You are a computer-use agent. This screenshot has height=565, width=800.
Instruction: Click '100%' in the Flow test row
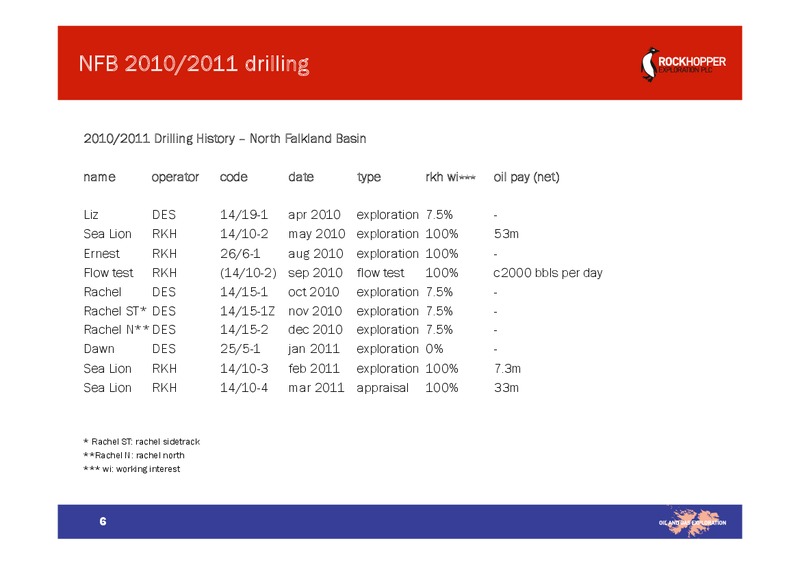[442, 273]
